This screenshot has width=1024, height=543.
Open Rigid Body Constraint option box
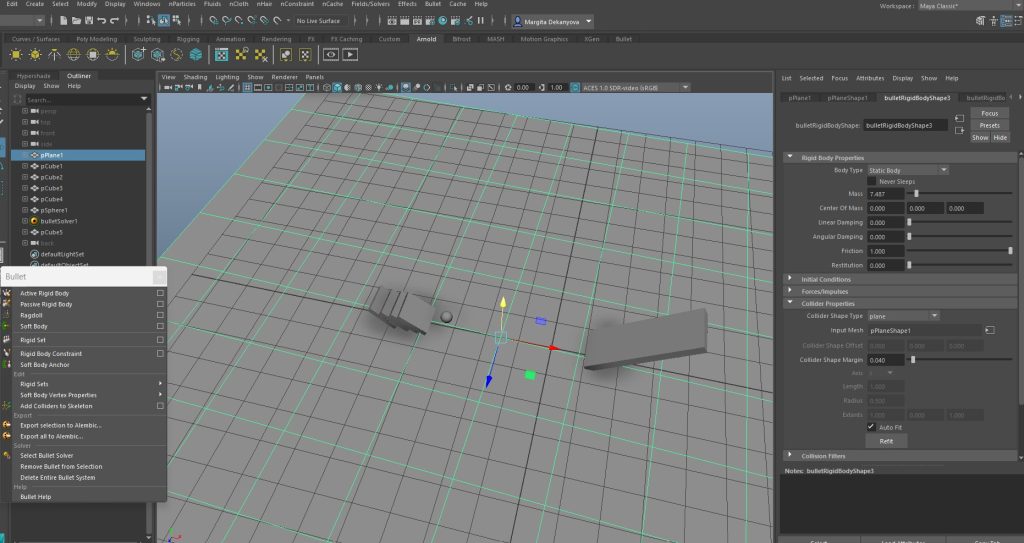pos(160,354)
